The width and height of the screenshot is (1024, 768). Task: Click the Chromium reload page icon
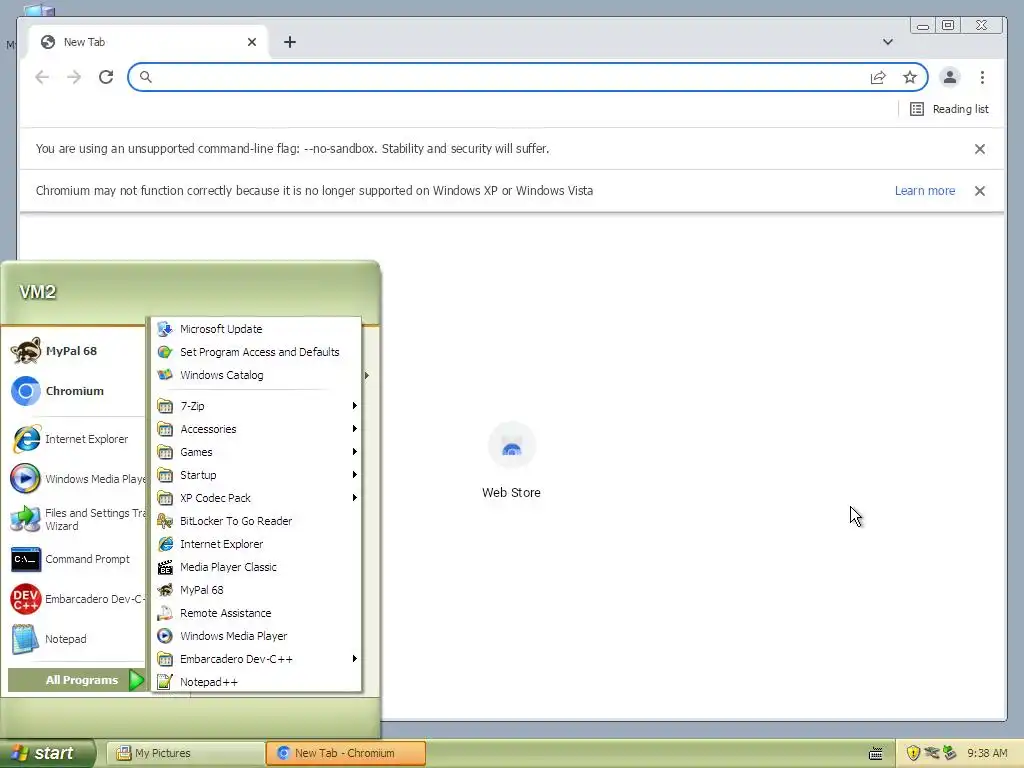pyautogui.click(x=106, y=77)
